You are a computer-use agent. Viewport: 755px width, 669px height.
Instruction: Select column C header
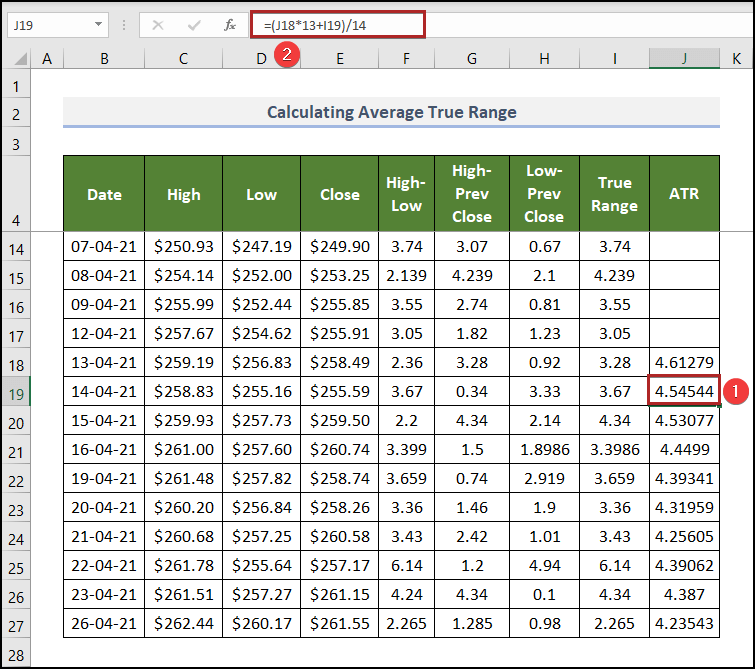(183, 59)
